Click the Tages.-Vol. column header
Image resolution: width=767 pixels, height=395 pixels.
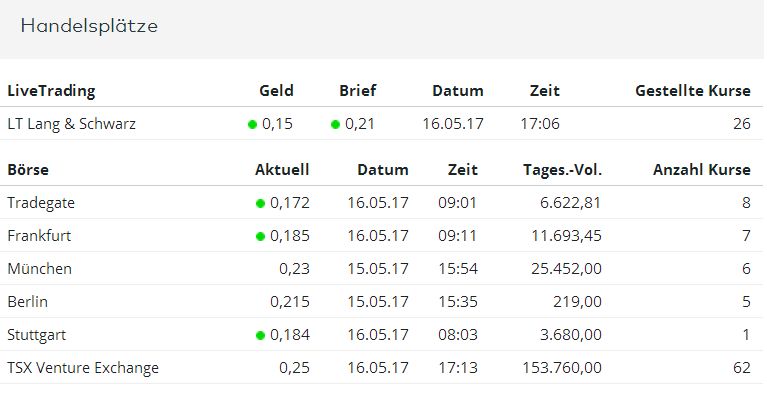click(x=563, y=170)
